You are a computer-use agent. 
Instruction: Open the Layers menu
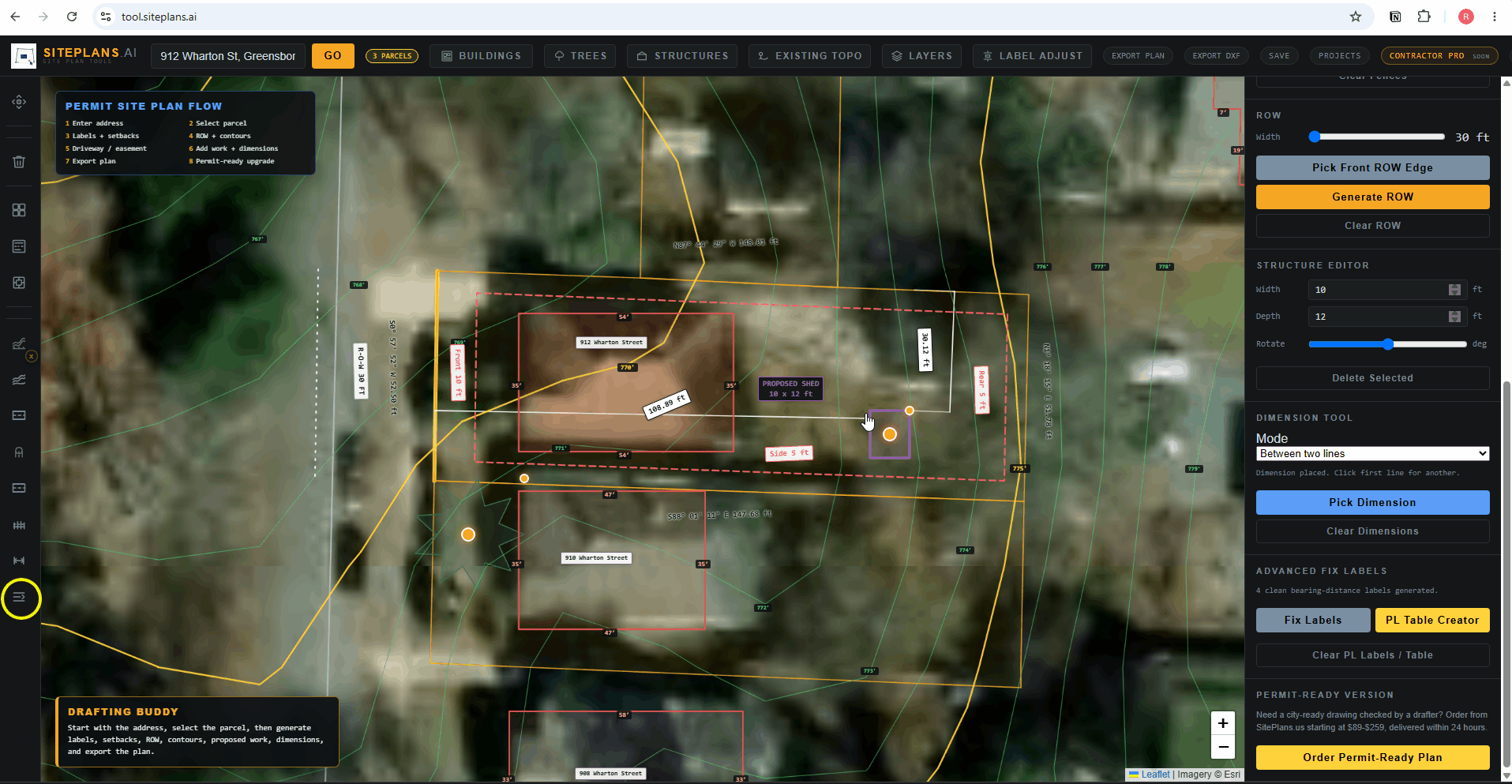[921, 56]
